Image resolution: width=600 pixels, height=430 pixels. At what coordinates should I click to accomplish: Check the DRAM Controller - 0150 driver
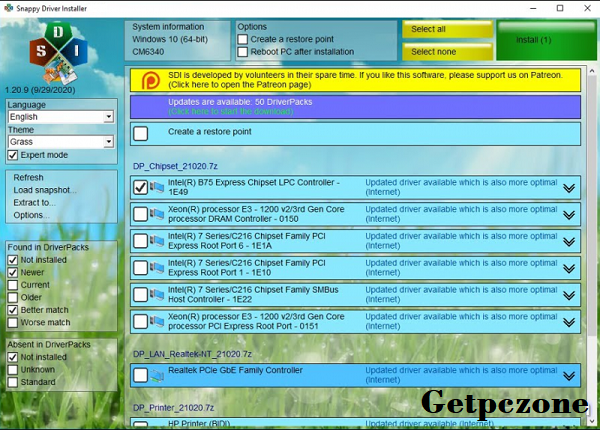[140, 214]
